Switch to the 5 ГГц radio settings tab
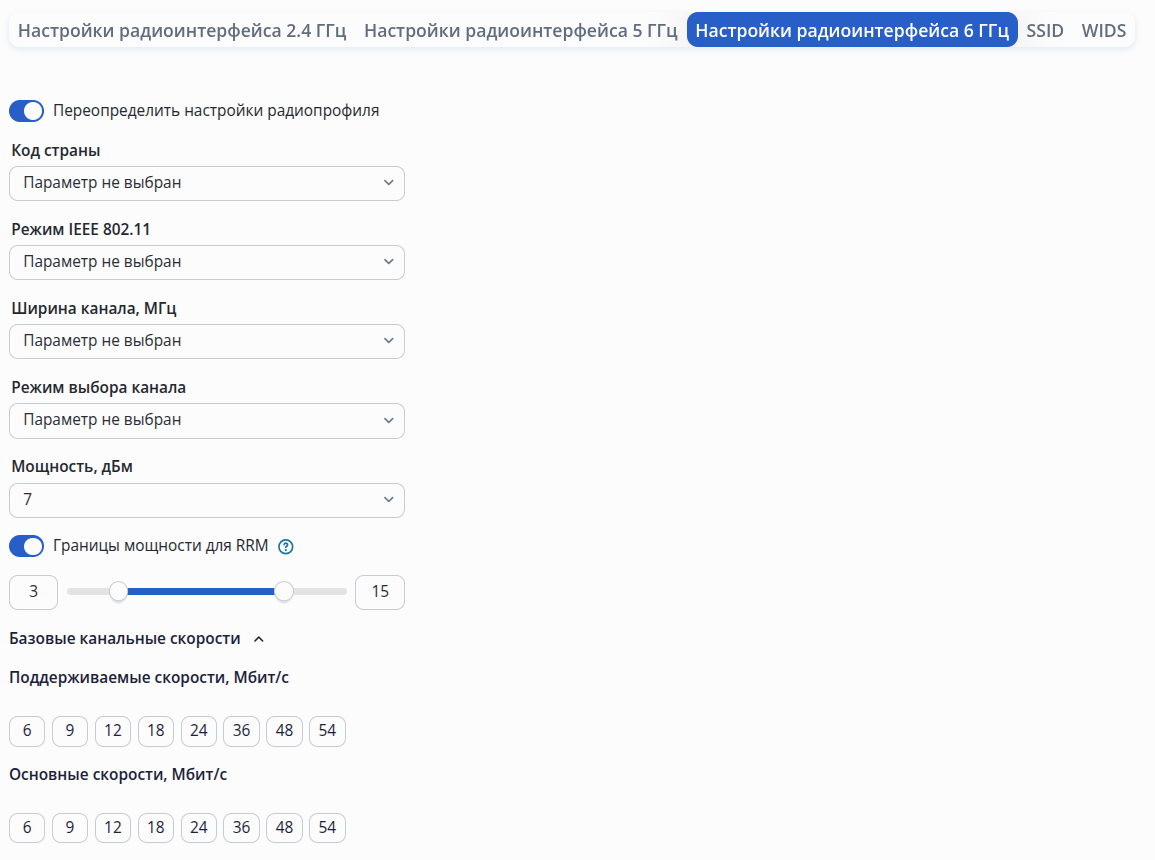The width and height of the screenshot is (1155, 860). pos(520,31)
